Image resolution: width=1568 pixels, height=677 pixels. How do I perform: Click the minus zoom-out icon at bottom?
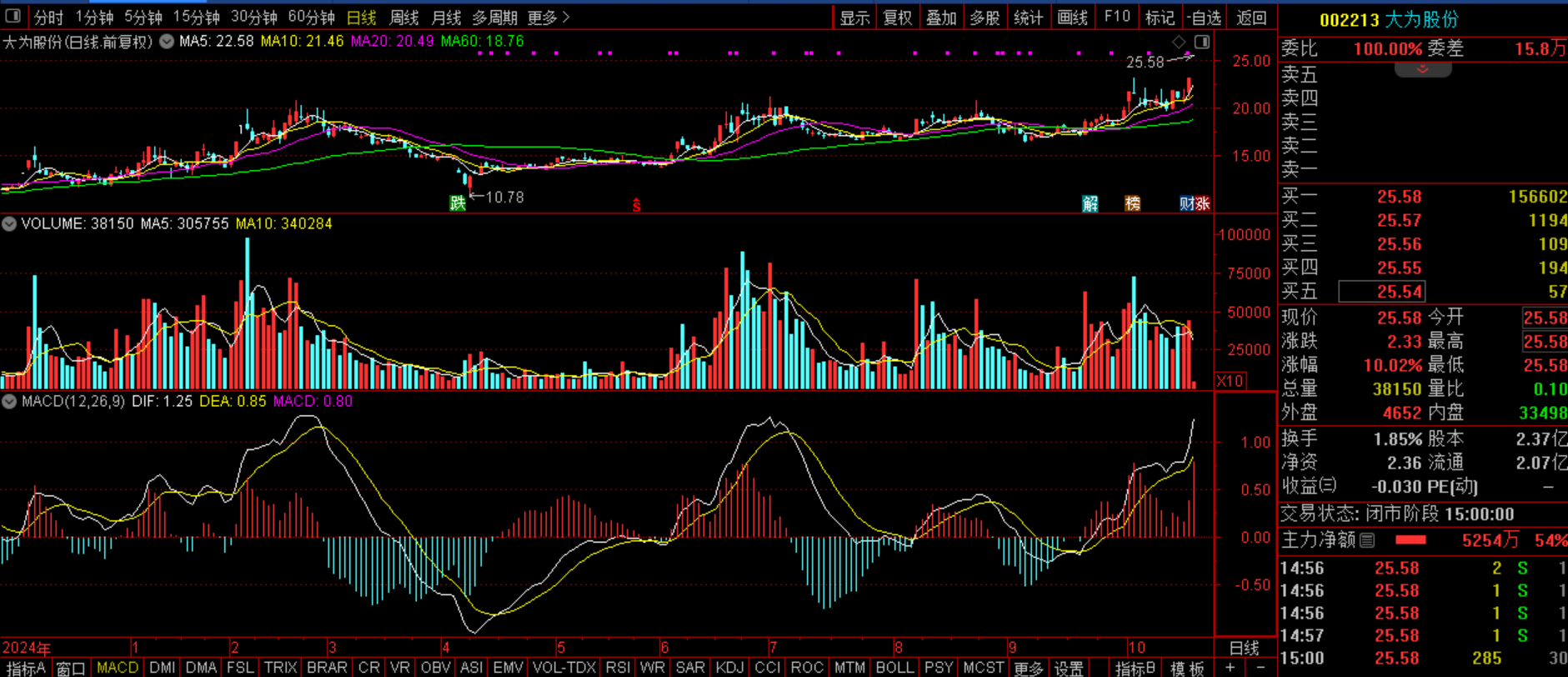(1260, 668)
